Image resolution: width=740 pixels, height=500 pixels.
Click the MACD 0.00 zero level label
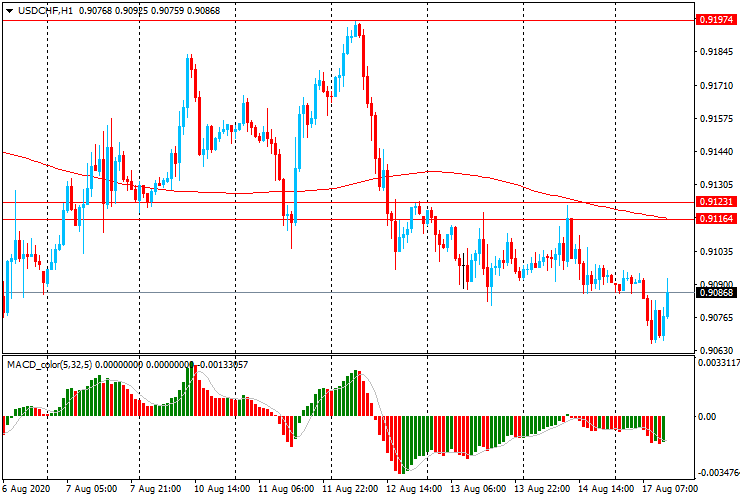(709, 417)
